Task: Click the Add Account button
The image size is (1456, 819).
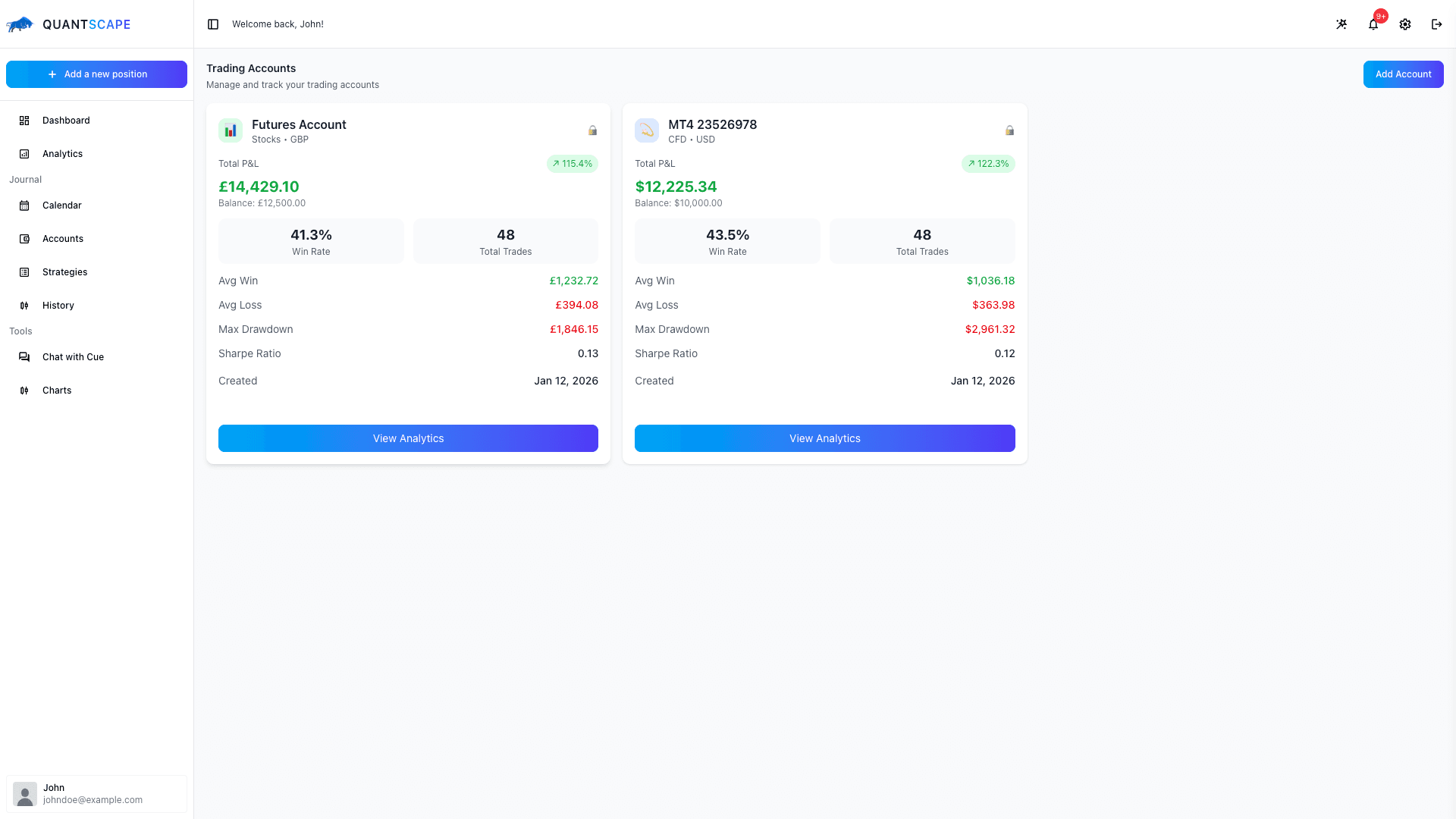Action: click(x=1403, y=74)
